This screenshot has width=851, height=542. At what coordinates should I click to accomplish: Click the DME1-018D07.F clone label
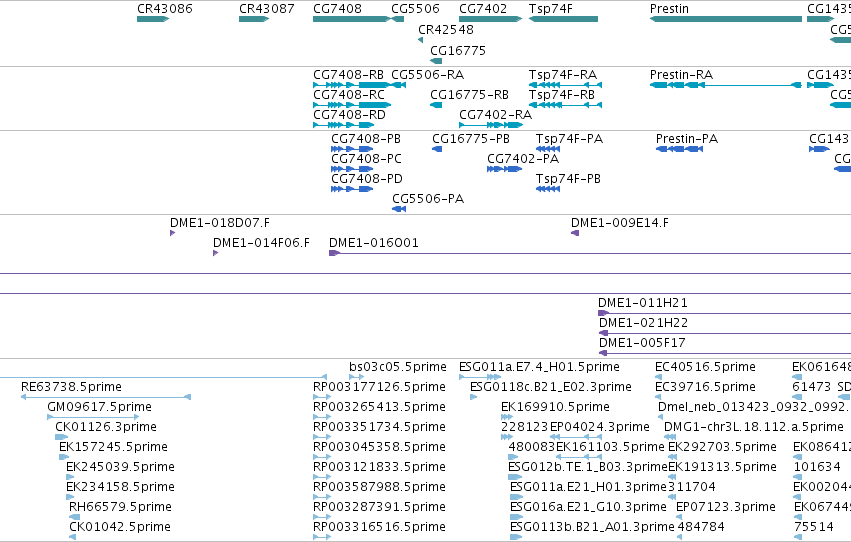click(219, 223)
